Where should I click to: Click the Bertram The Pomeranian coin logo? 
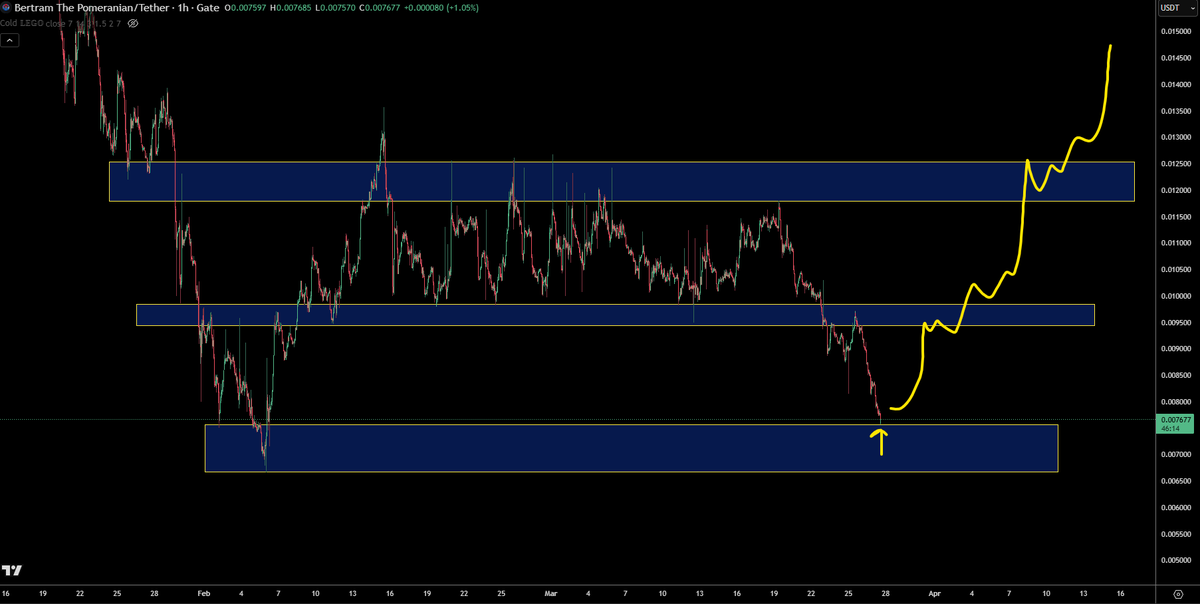tap(8, 8)
